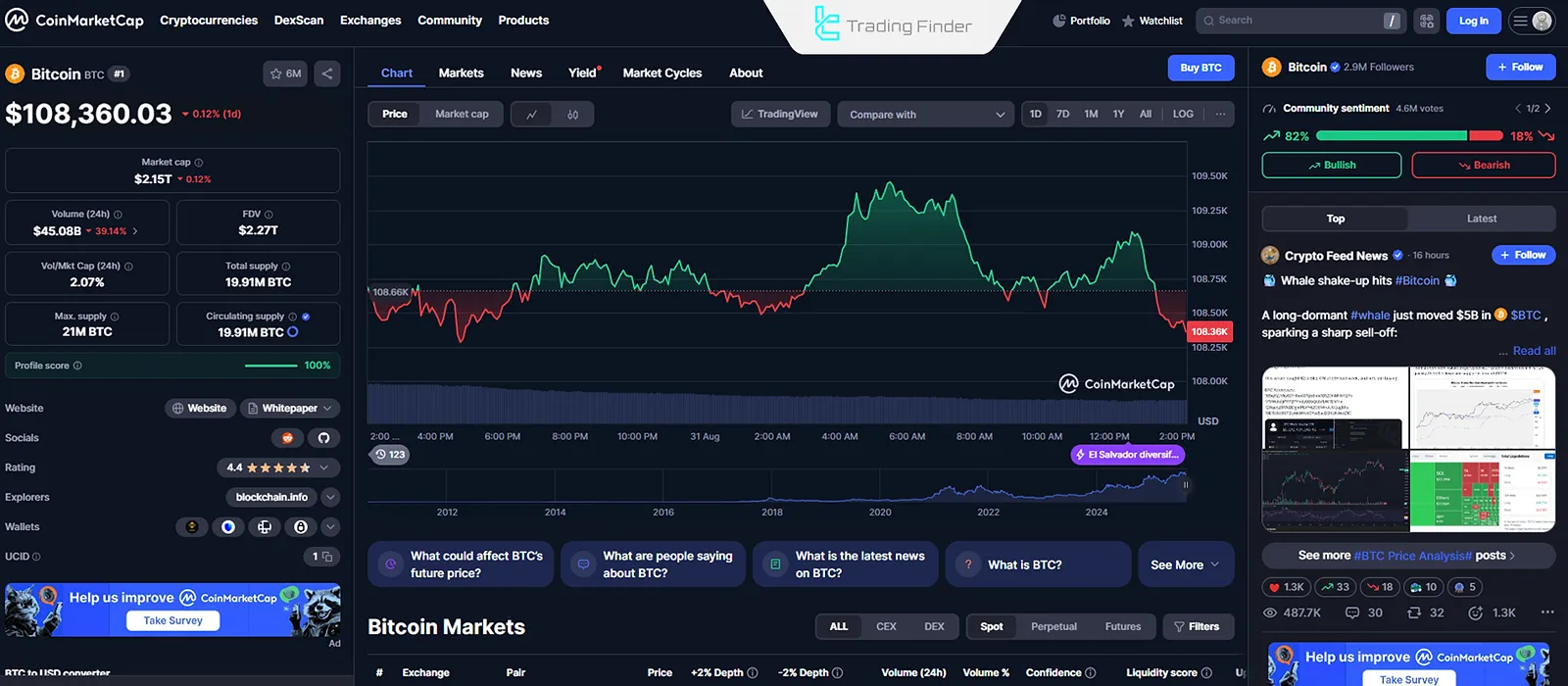Go to next sentiment page arrow
Viewport: 1568px width, 686px height.
coord(1548,109)
